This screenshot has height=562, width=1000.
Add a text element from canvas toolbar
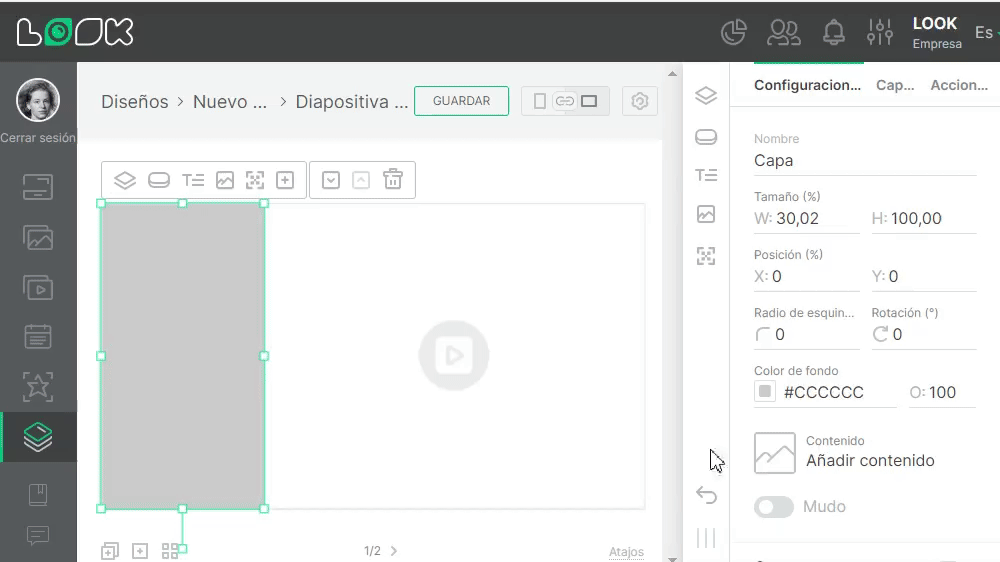point(193,181)
